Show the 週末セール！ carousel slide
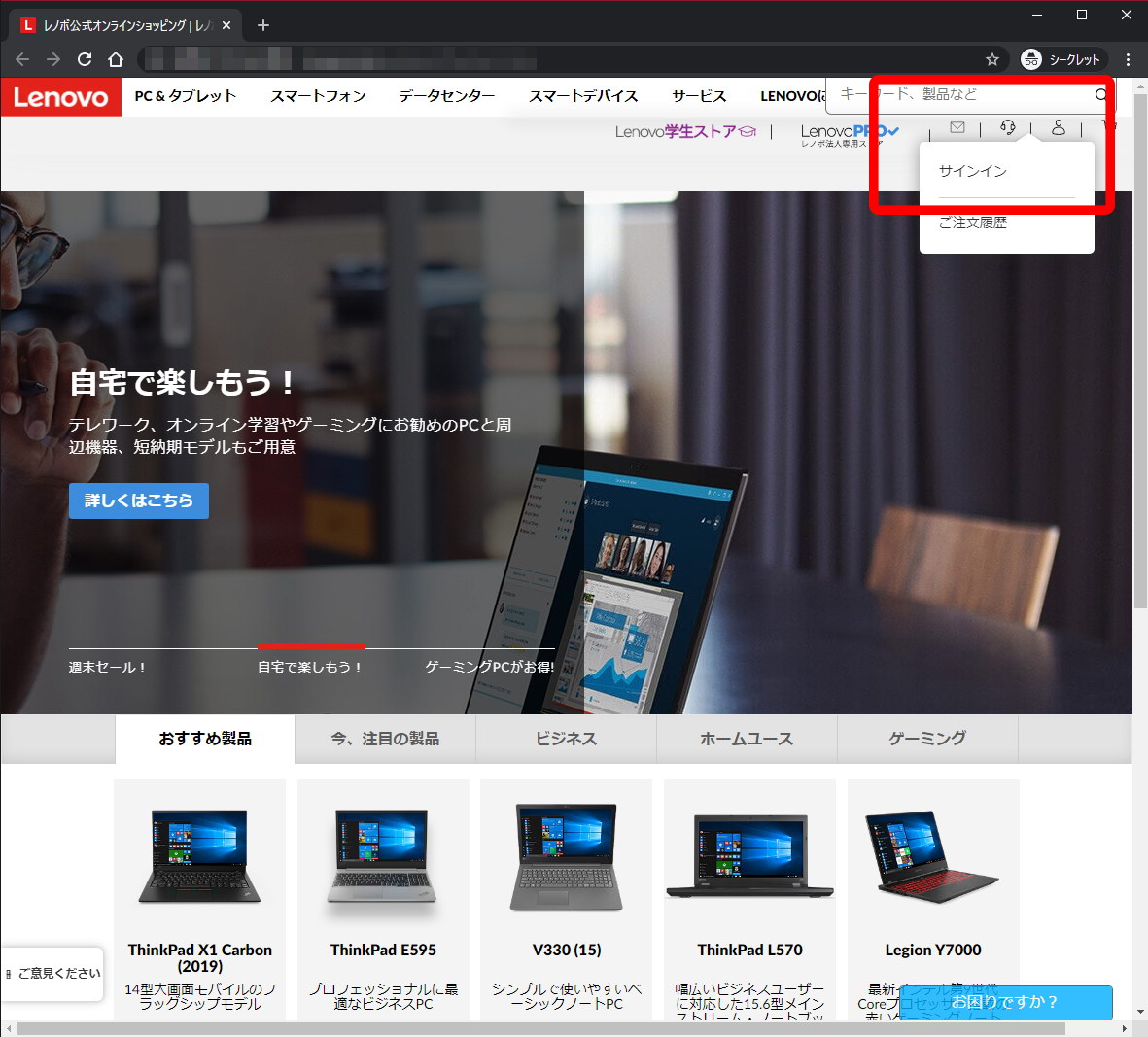1148x1037 pixels. point(108,667)
